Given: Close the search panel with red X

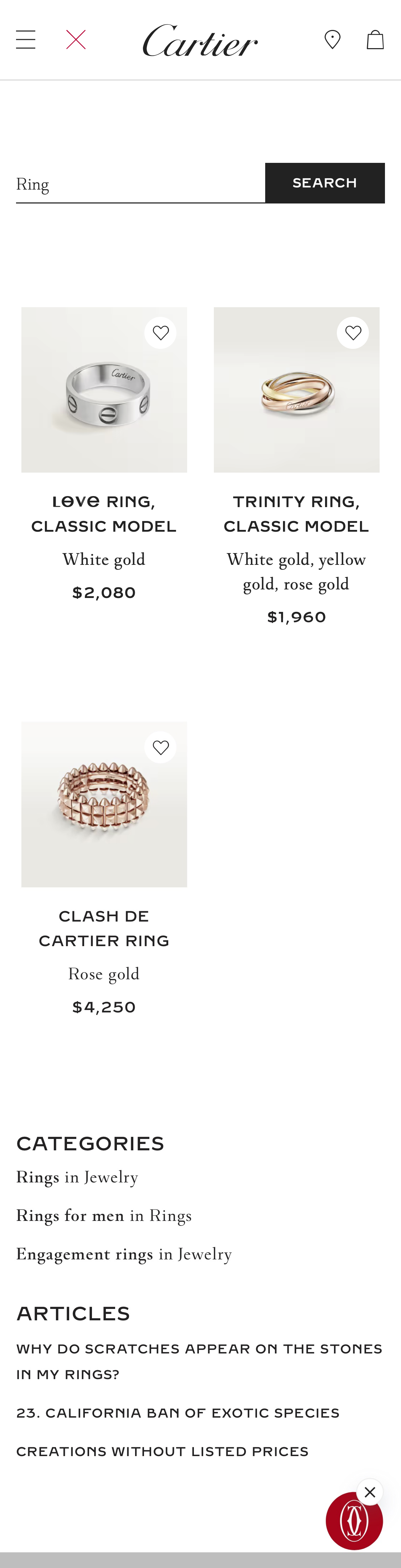Looking at the screenshot, I should point(76,40).
